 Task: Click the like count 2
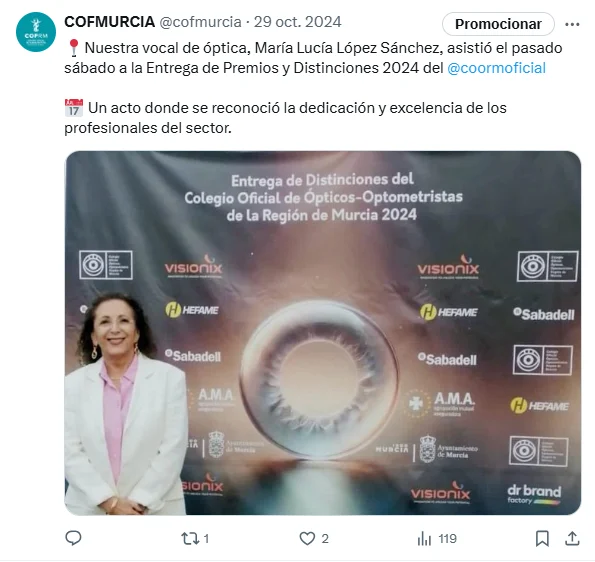coord(325,538)
